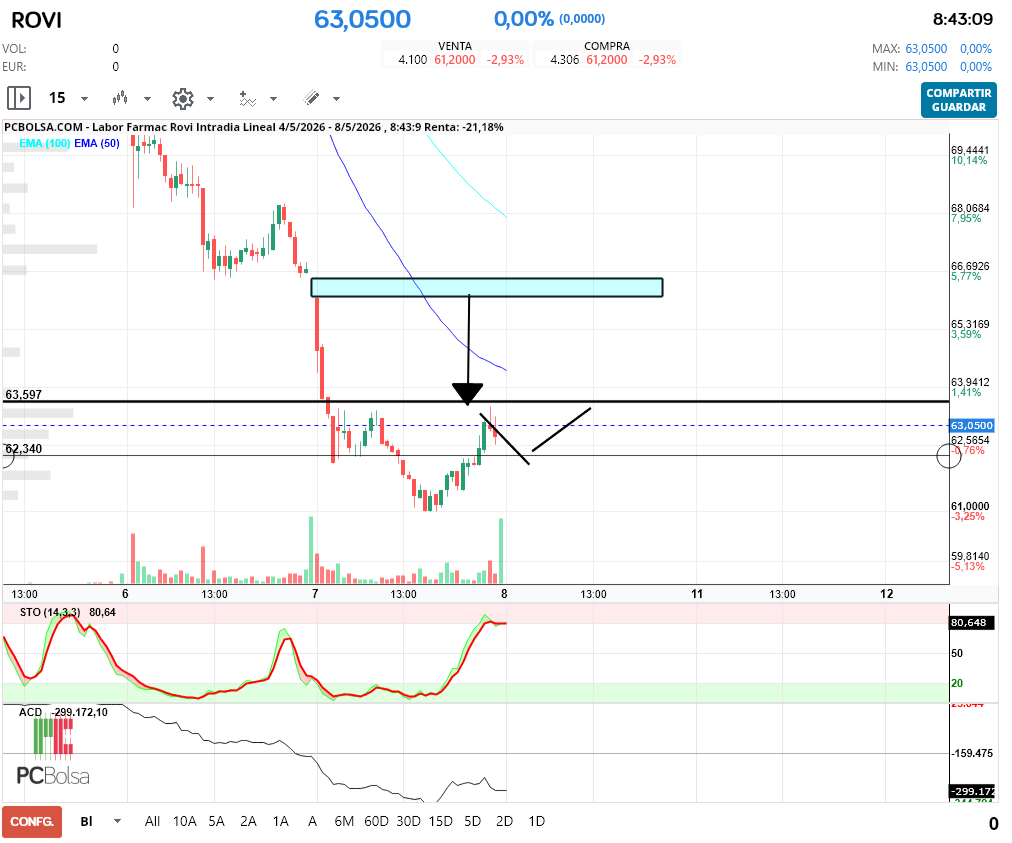Click the STO (14,3,3) indicator label
This screenshot has width=1012, height=843.
point(50,612)
